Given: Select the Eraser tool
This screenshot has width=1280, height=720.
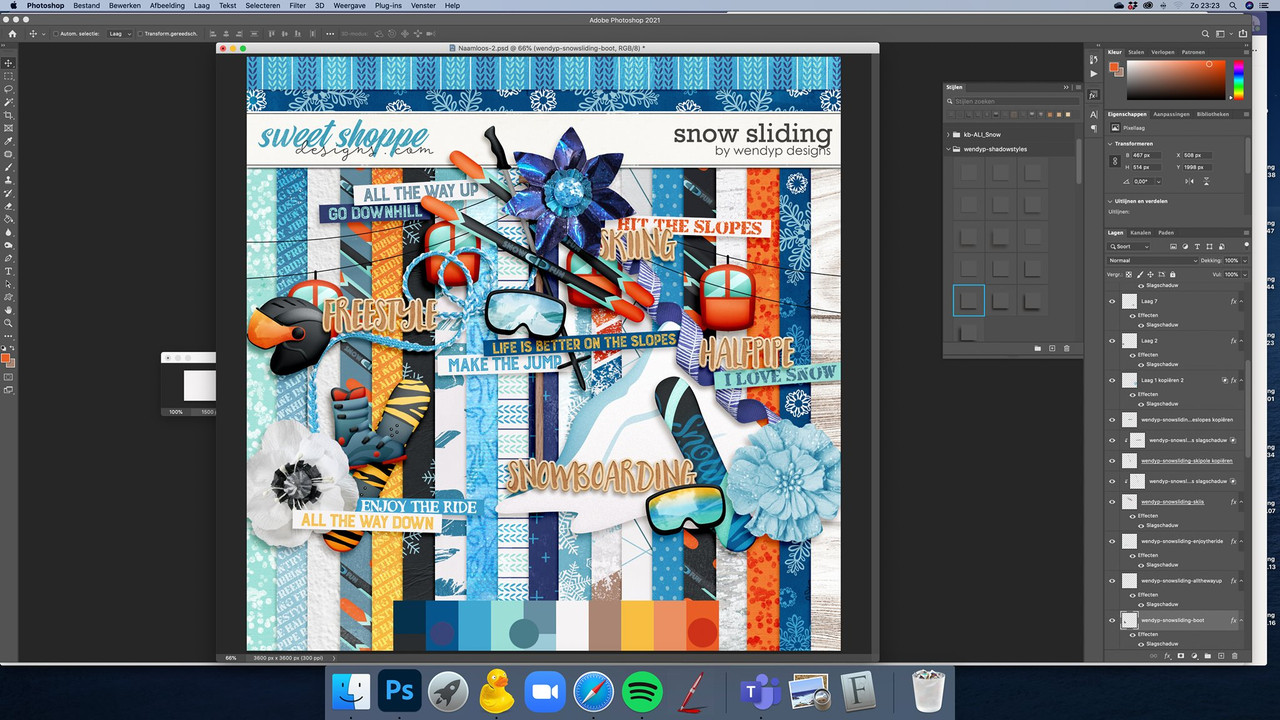Looking at the screenshot, I should pos(9,206).
